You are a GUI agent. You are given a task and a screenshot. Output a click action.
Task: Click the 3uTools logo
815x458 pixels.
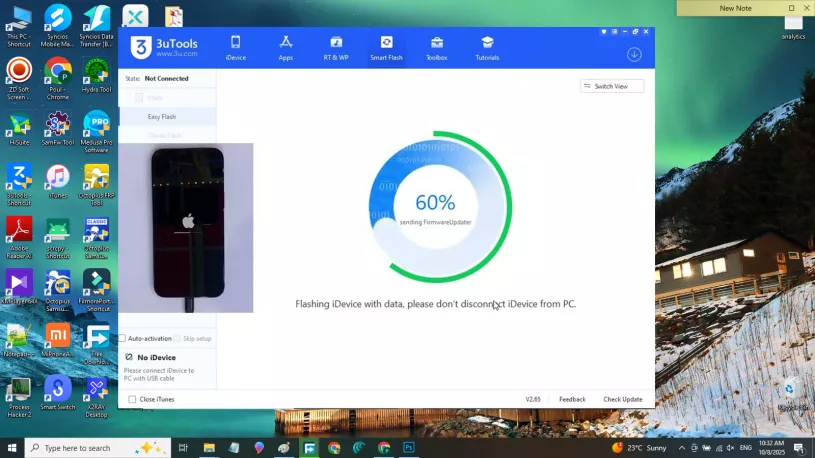coord(142,48)
